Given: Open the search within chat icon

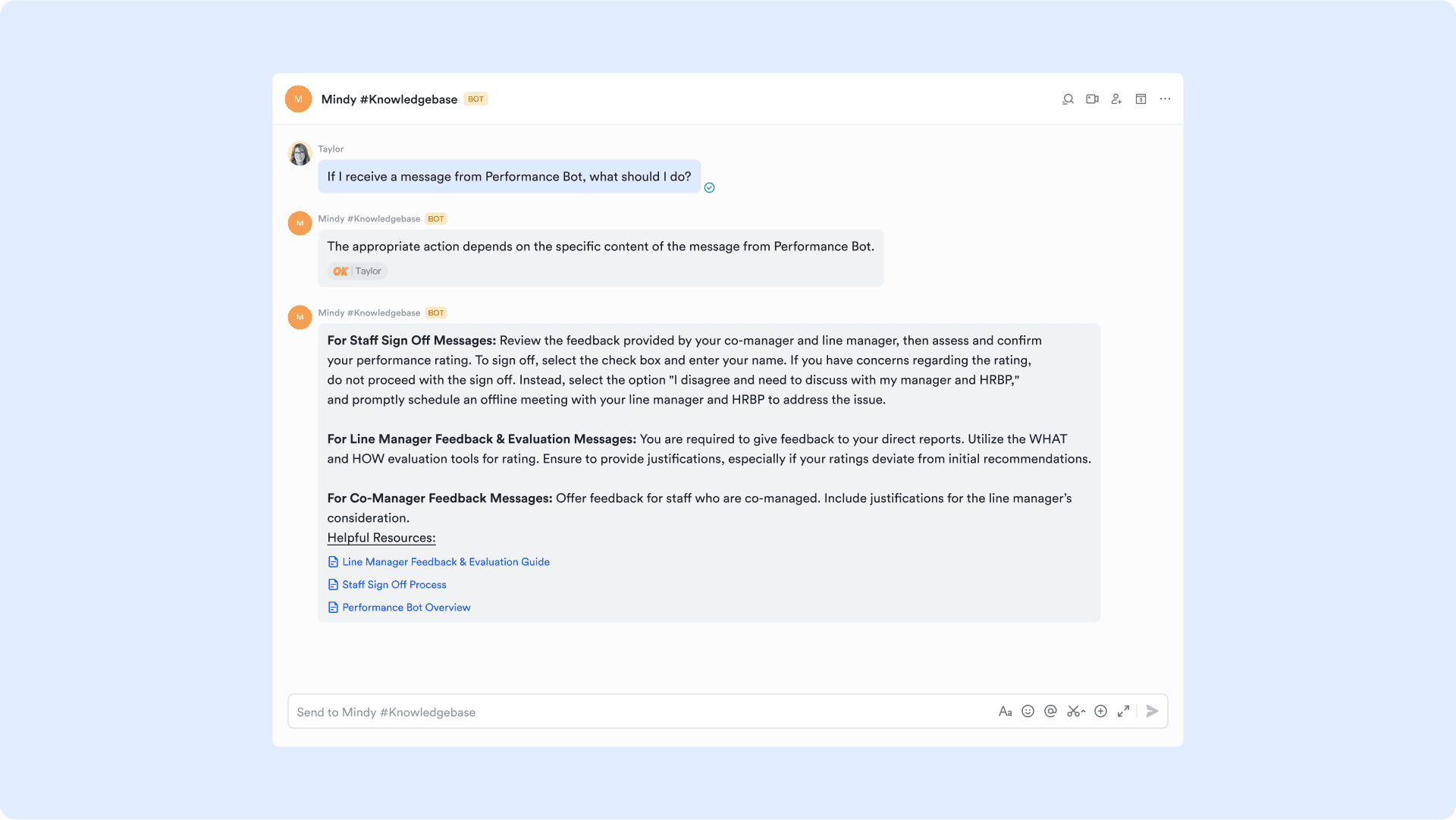Looking at the screenshot, I should (1068, 99).
